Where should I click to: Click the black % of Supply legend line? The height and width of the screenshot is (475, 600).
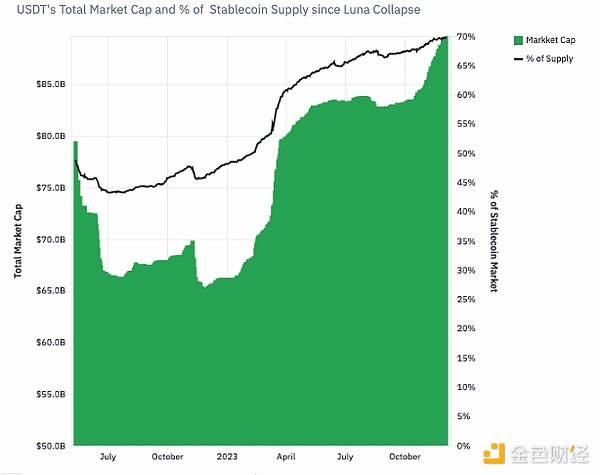pyautogui.click(x=517, y=59)
